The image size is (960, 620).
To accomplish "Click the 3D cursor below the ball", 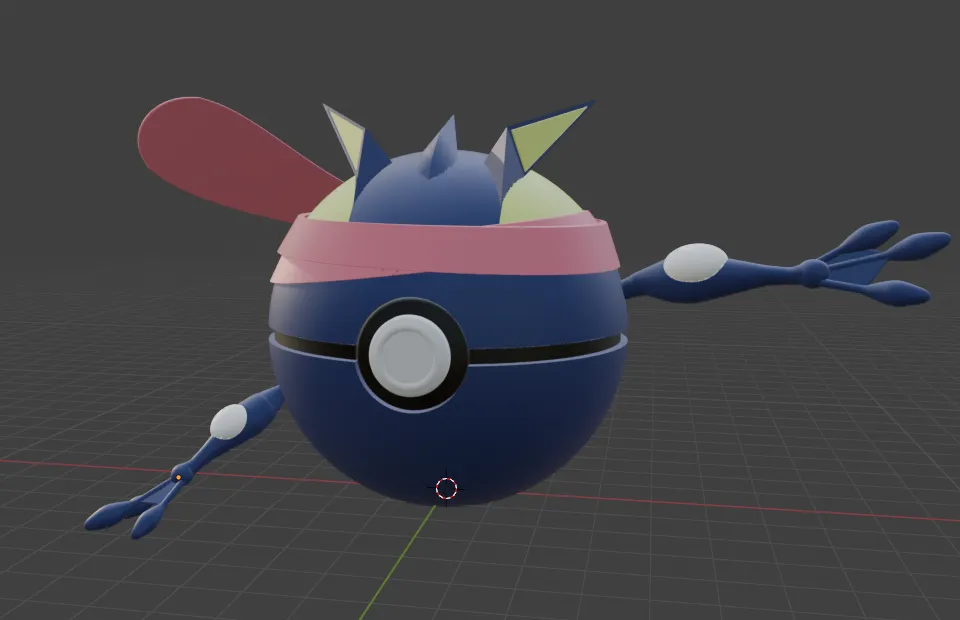I will tap(446, 488).
